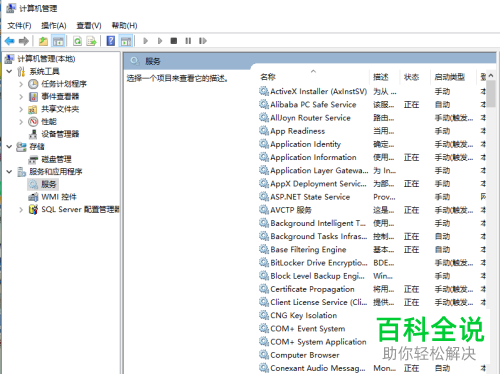Open the 操作(A) menu
Screen dimensions: 500x374
54,26
